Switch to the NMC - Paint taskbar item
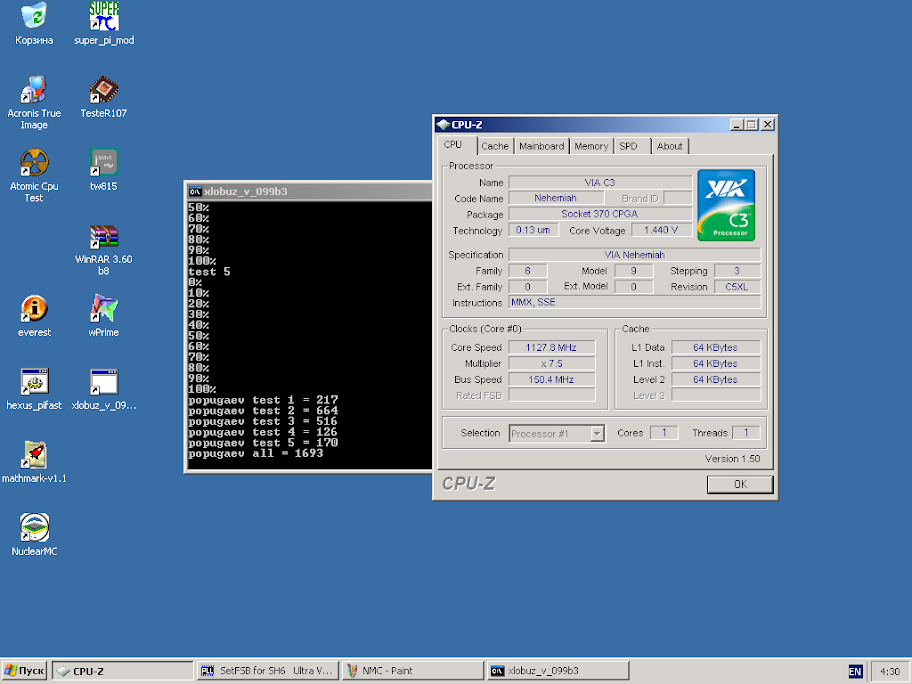The image size is (912, 684). point(410,671)
